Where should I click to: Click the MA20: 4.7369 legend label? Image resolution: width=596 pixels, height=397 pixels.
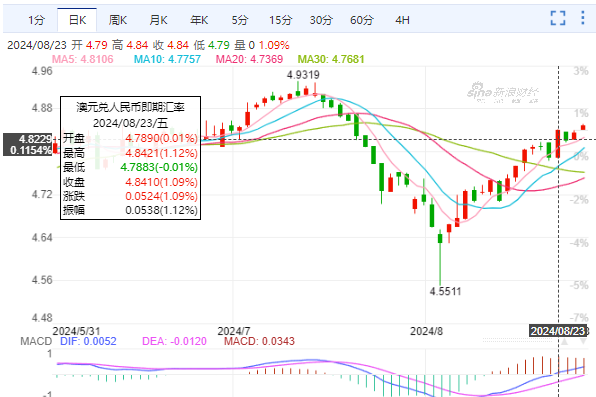[249, 59]
